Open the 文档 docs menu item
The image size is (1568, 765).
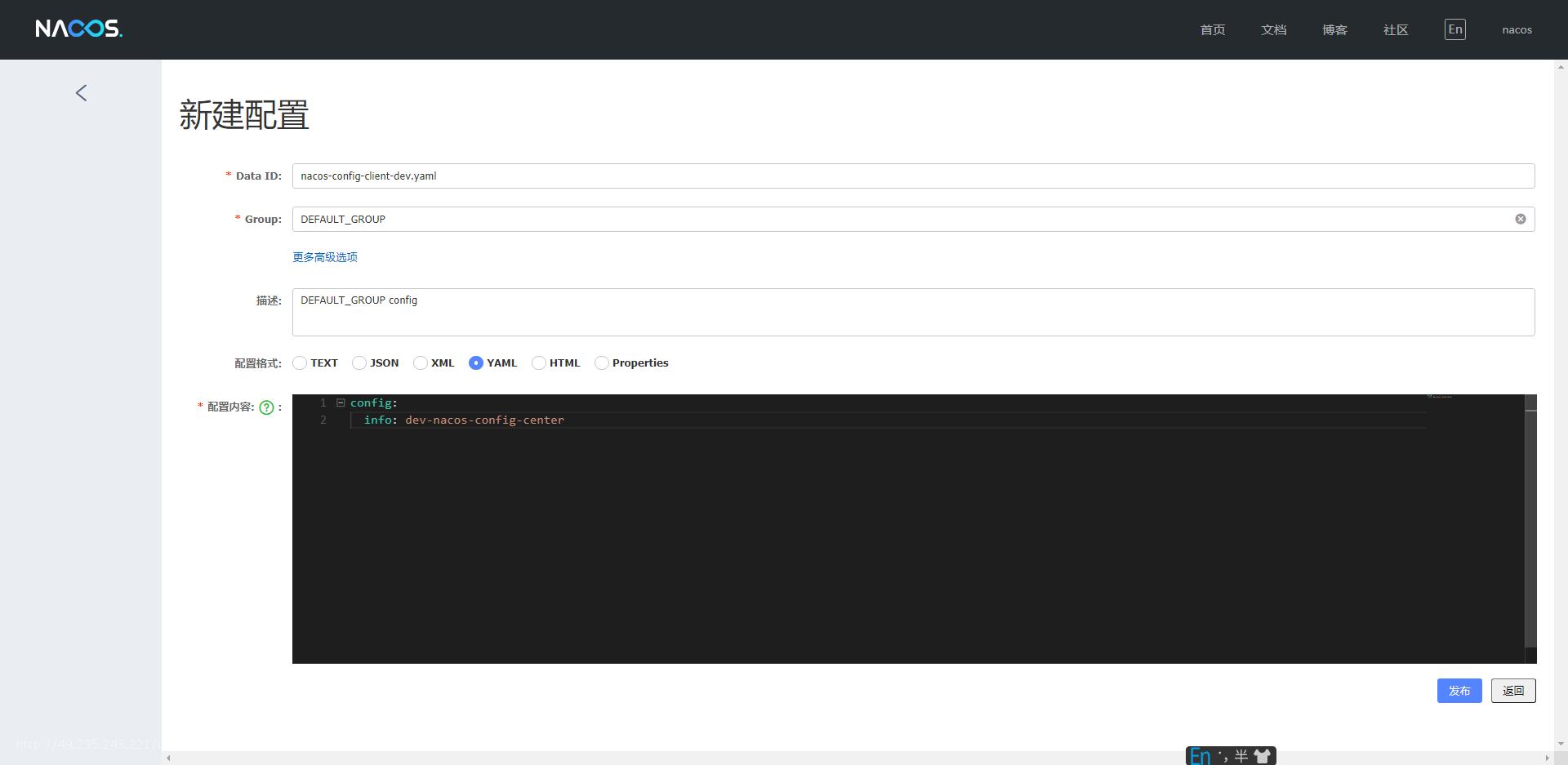[1274, 29]
